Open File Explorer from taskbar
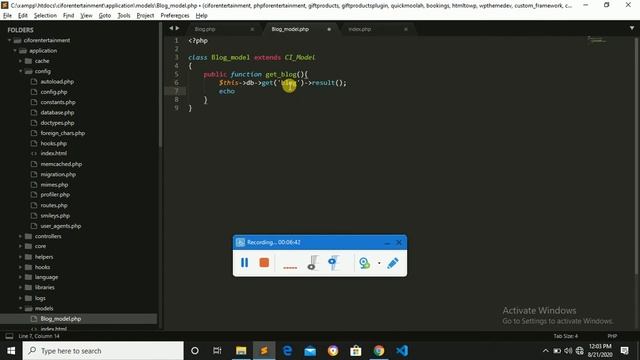Viewport: 640px width, 360px height. click(241, 351)
